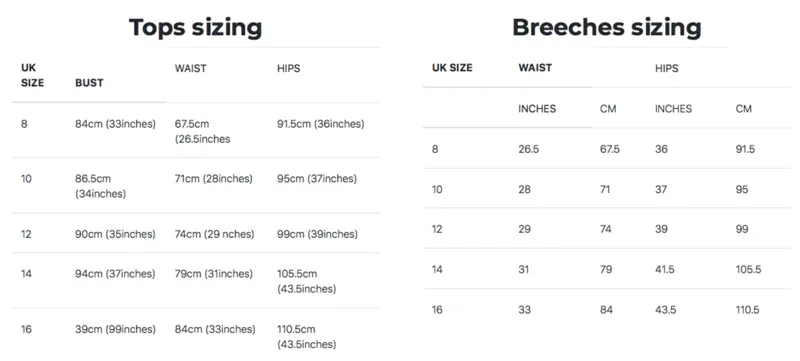The image size is (800, 361).
Task: Select the 67.5cm (26.5inches waist cell
Action: click(203, 132)
